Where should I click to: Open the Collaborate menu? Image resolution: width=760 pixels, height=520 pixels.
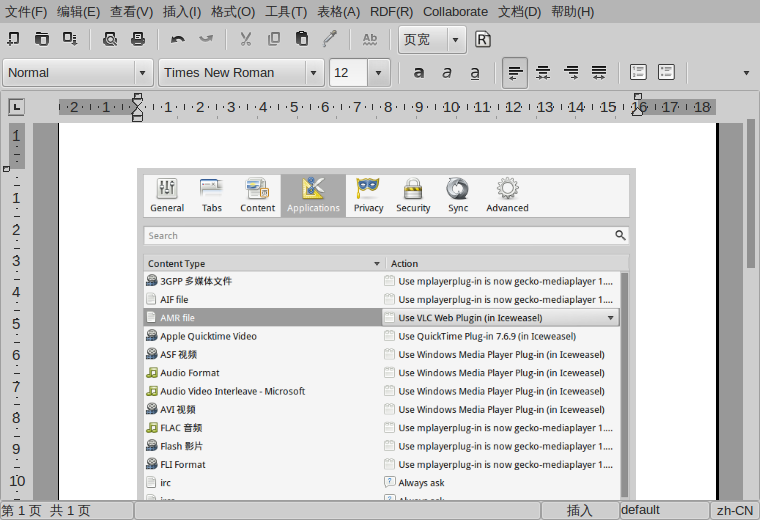click(x=456, y=12)
